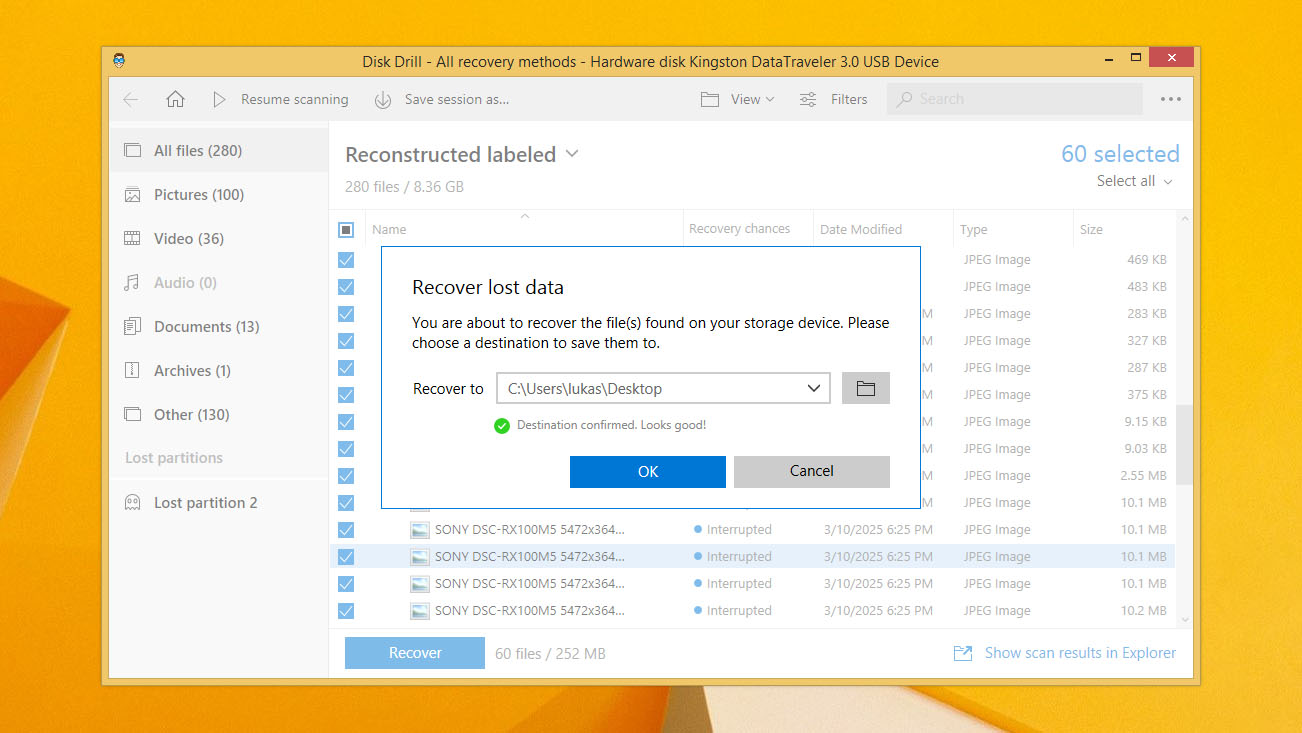Screen dimensions: 1302x733
Task: Confirm recovery by clicking OK
Action: pos(647,471)
